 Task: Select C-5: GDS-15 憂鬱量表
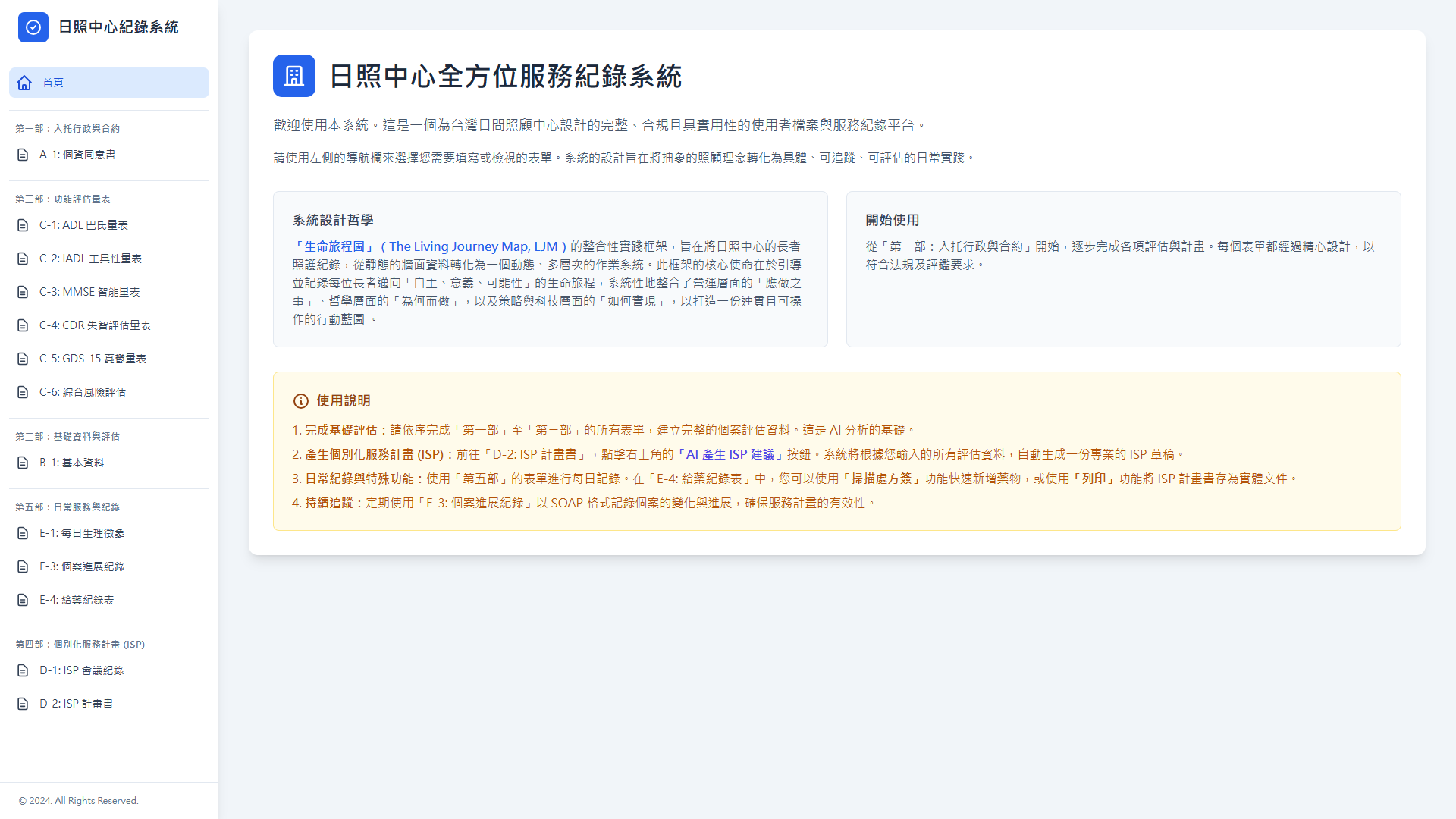click(93, 359)
